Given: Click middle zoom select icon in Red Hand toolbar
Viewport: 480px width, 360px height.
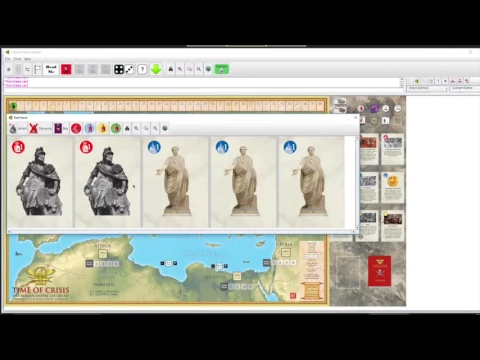Looking at the screenshot, I should 146,128.
